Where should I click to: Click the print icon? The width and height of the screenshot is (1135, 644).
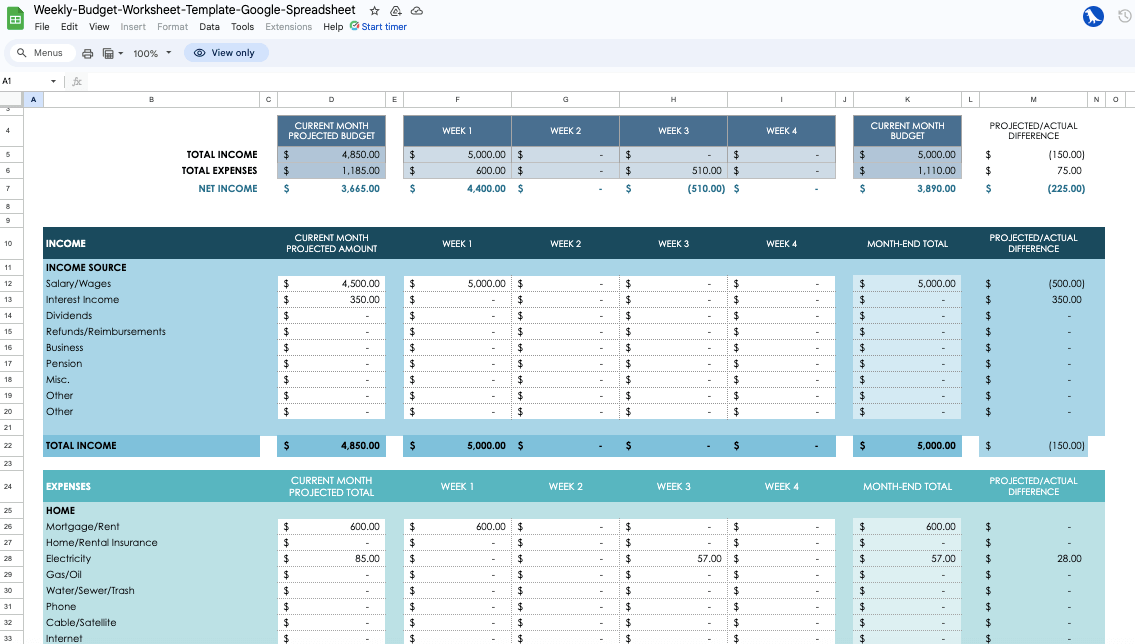click(88, 53)
